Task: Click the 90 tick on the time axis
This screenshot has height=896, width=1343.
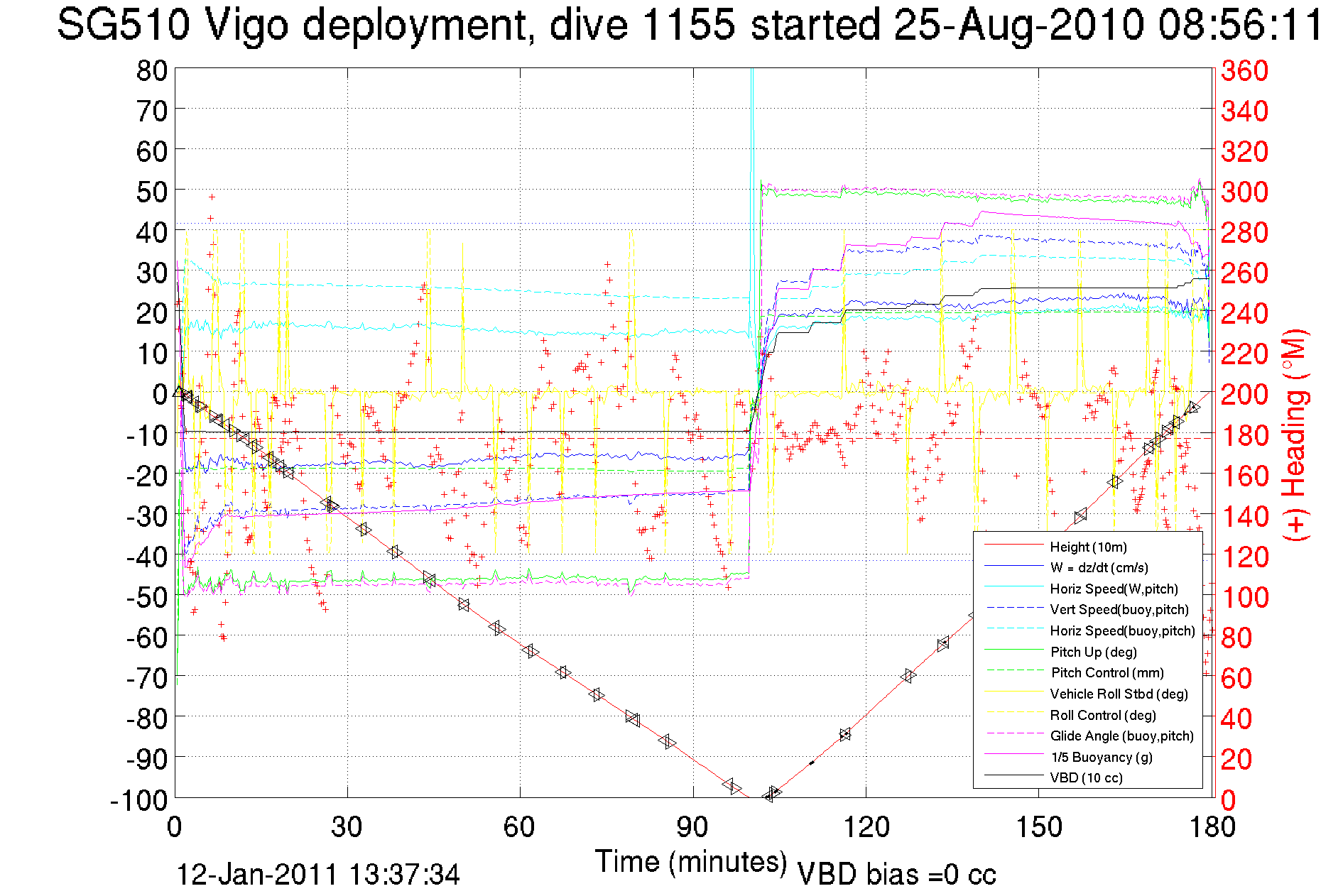Action: (692, 827)
